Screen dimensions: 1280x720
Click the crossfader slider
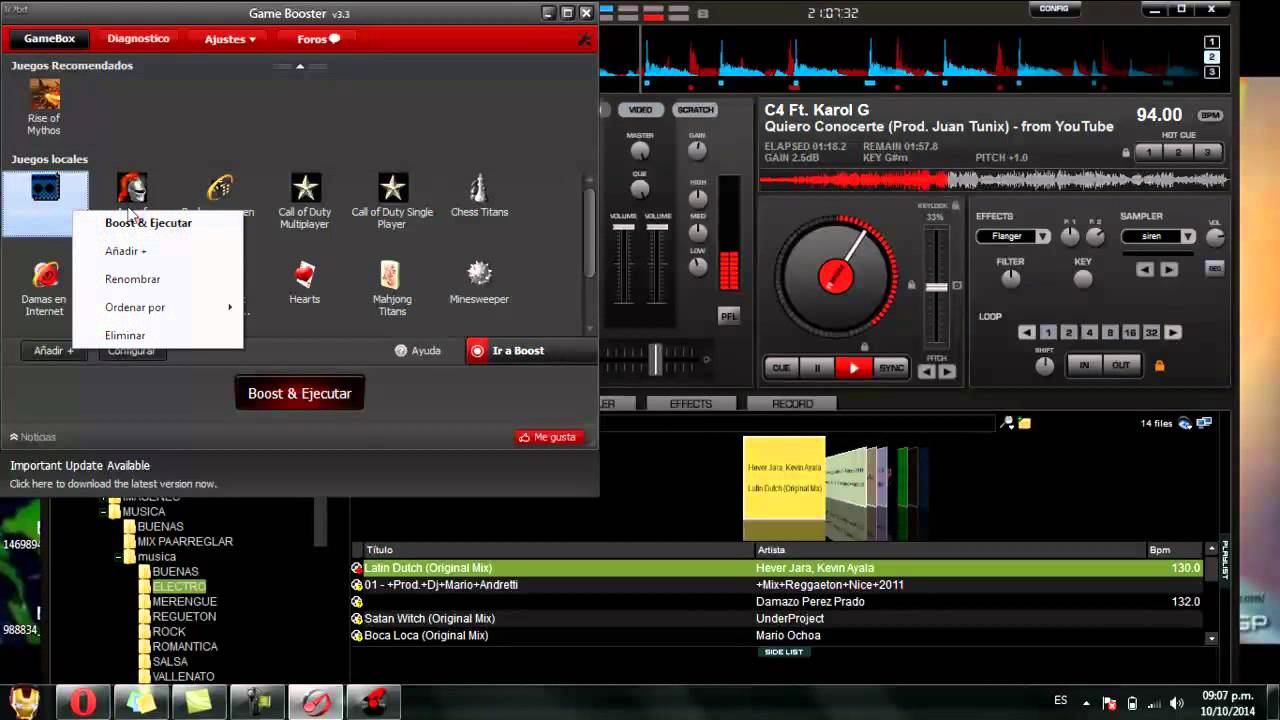click(655, 358)
